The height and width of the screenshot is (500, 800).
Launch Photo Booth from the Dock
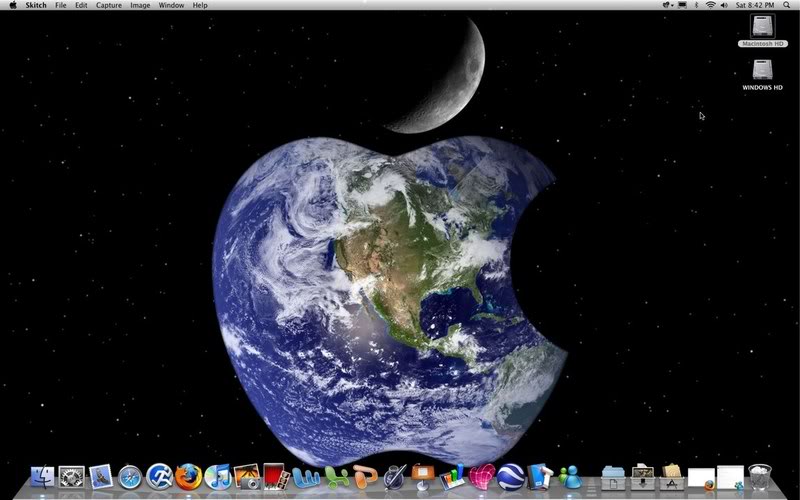pos(276,477)
